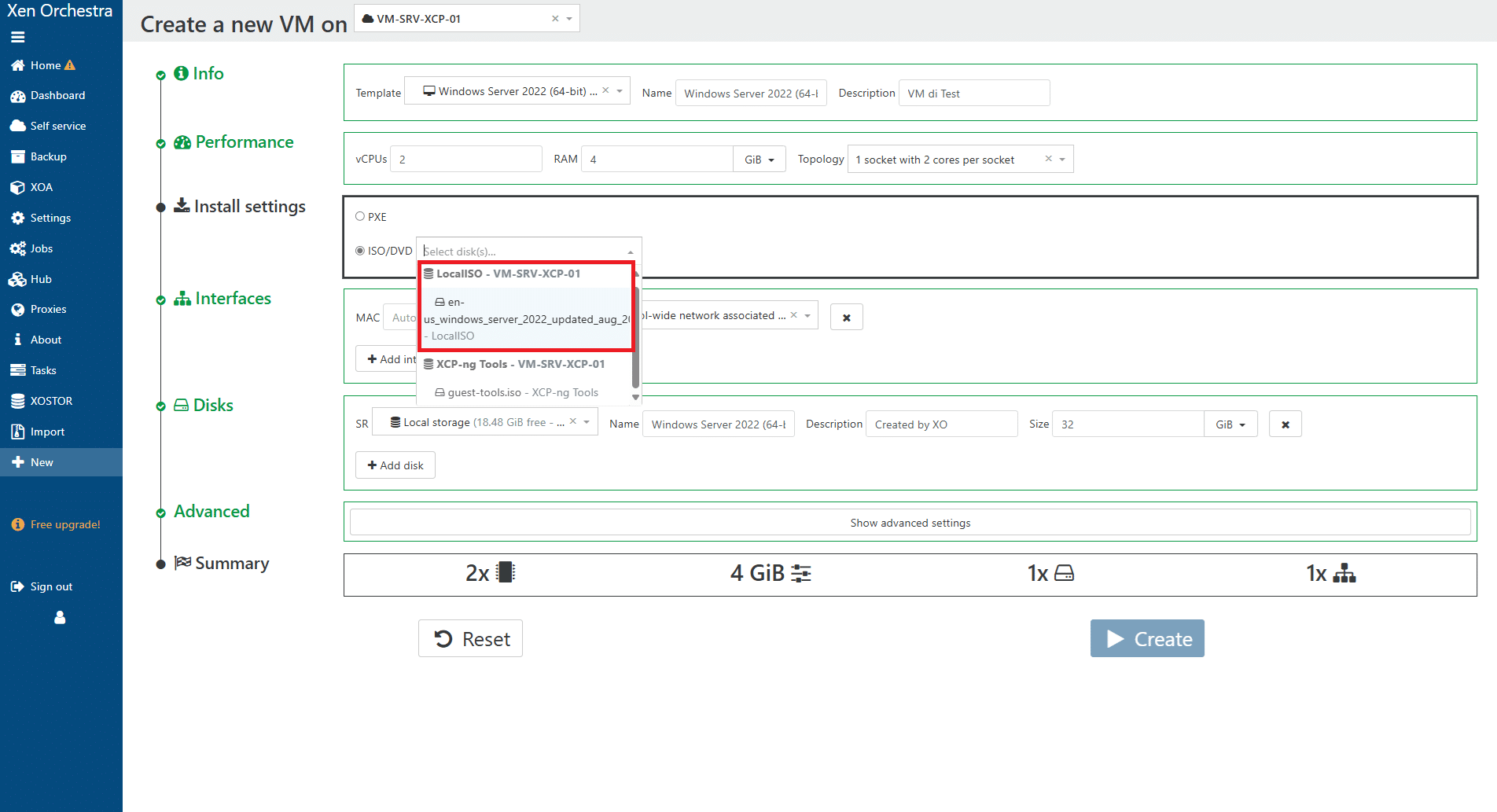Remove the disk row
The height and width of the screenshot is (812, 1497).
(1286, 424)
